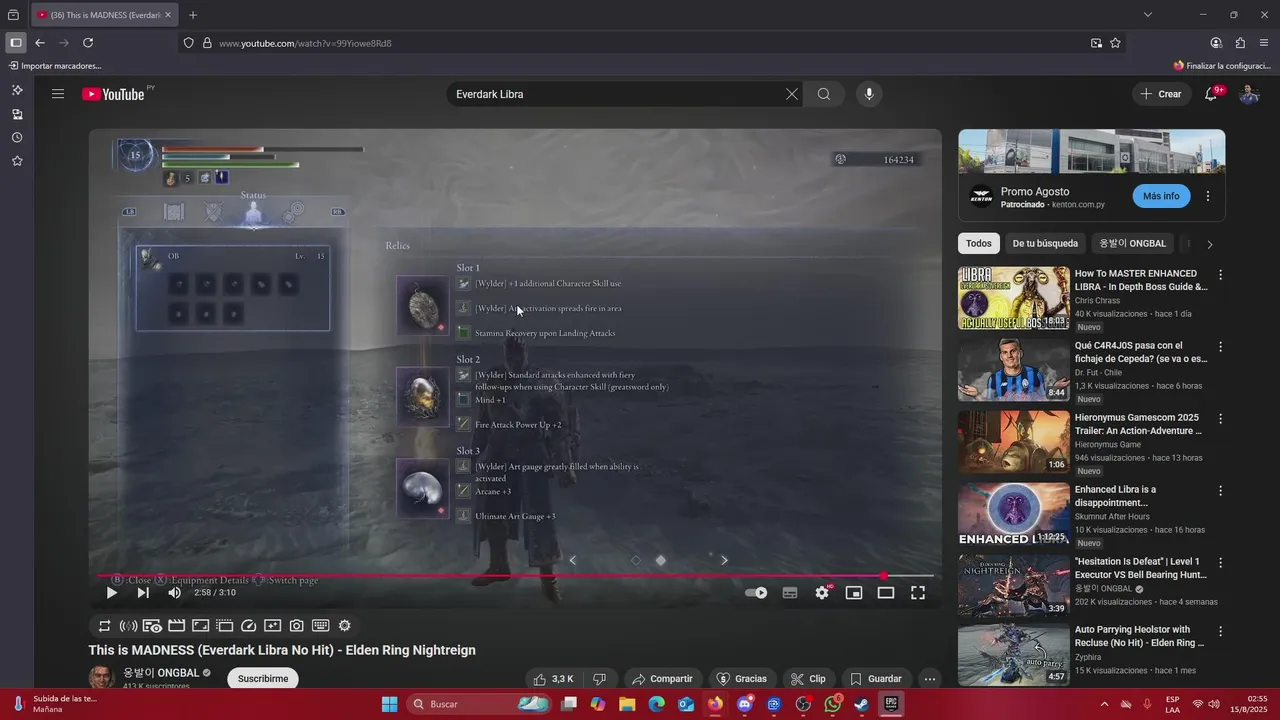Open more actions ellipsis below video
Screen dimensions: 1280x720
(x=930, y=679)
